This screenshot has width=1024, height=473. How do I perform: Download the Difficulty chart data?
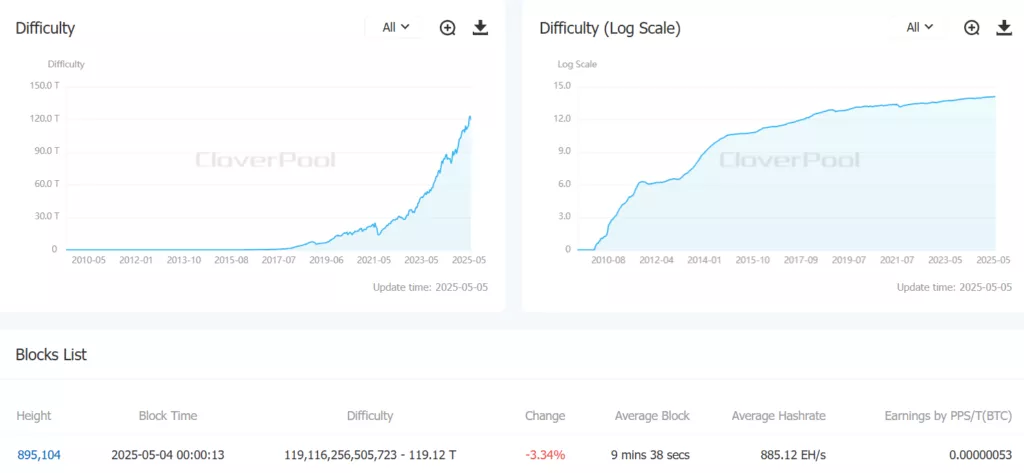click(480, 28)
